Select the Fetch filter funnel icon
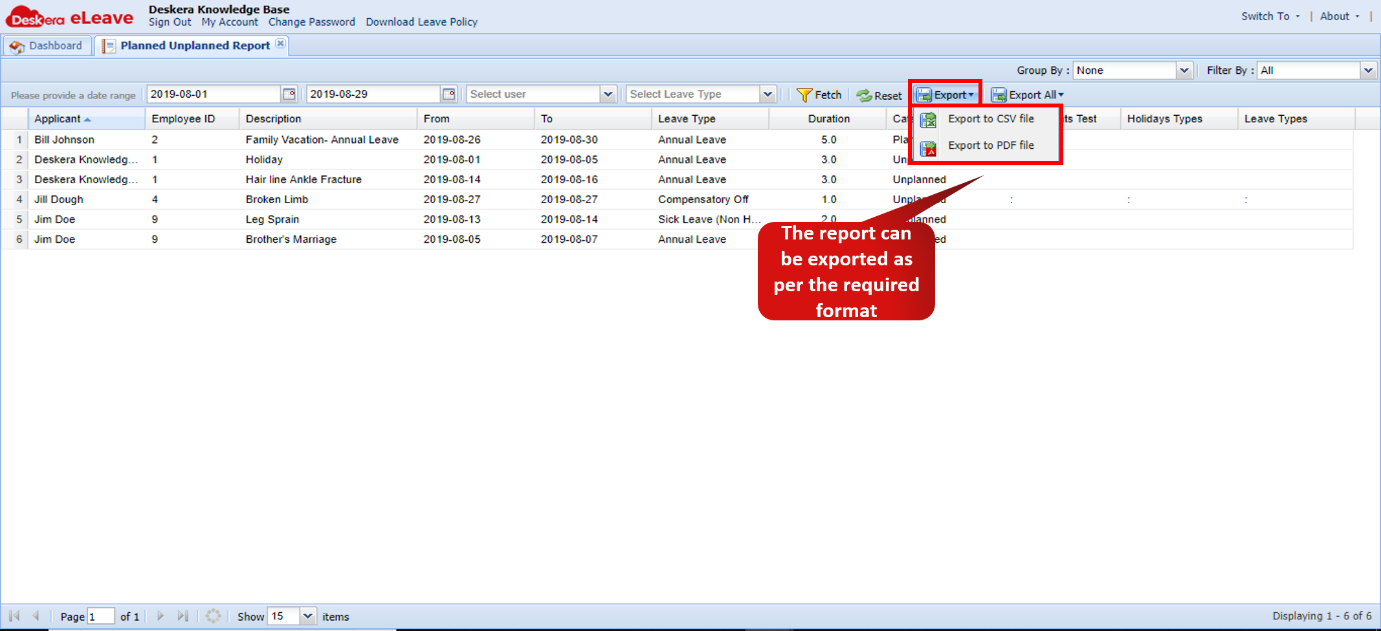The image size is (1381, 631). point(804,94)
